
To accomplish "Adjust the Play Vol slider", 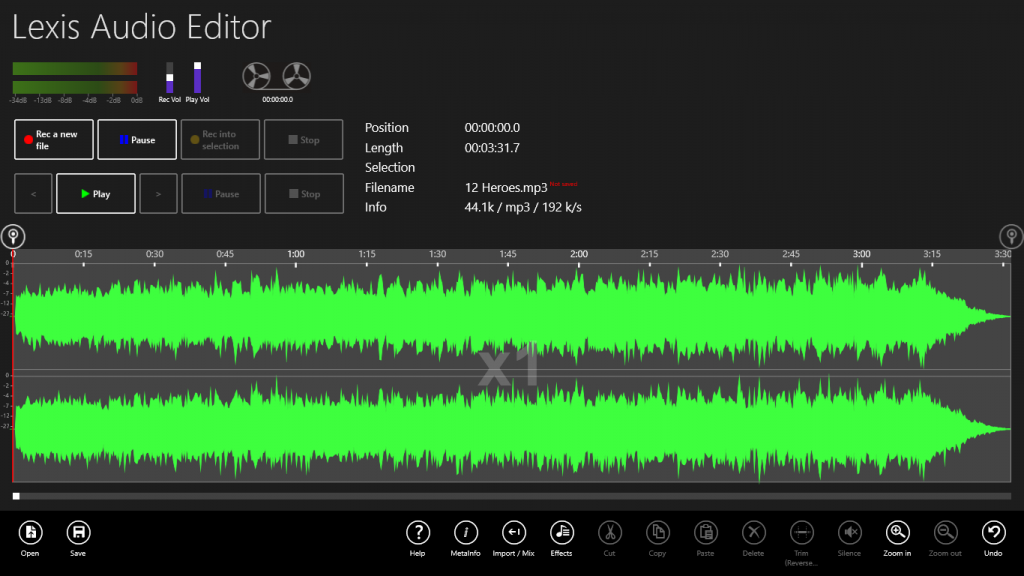I will (197, 78).
